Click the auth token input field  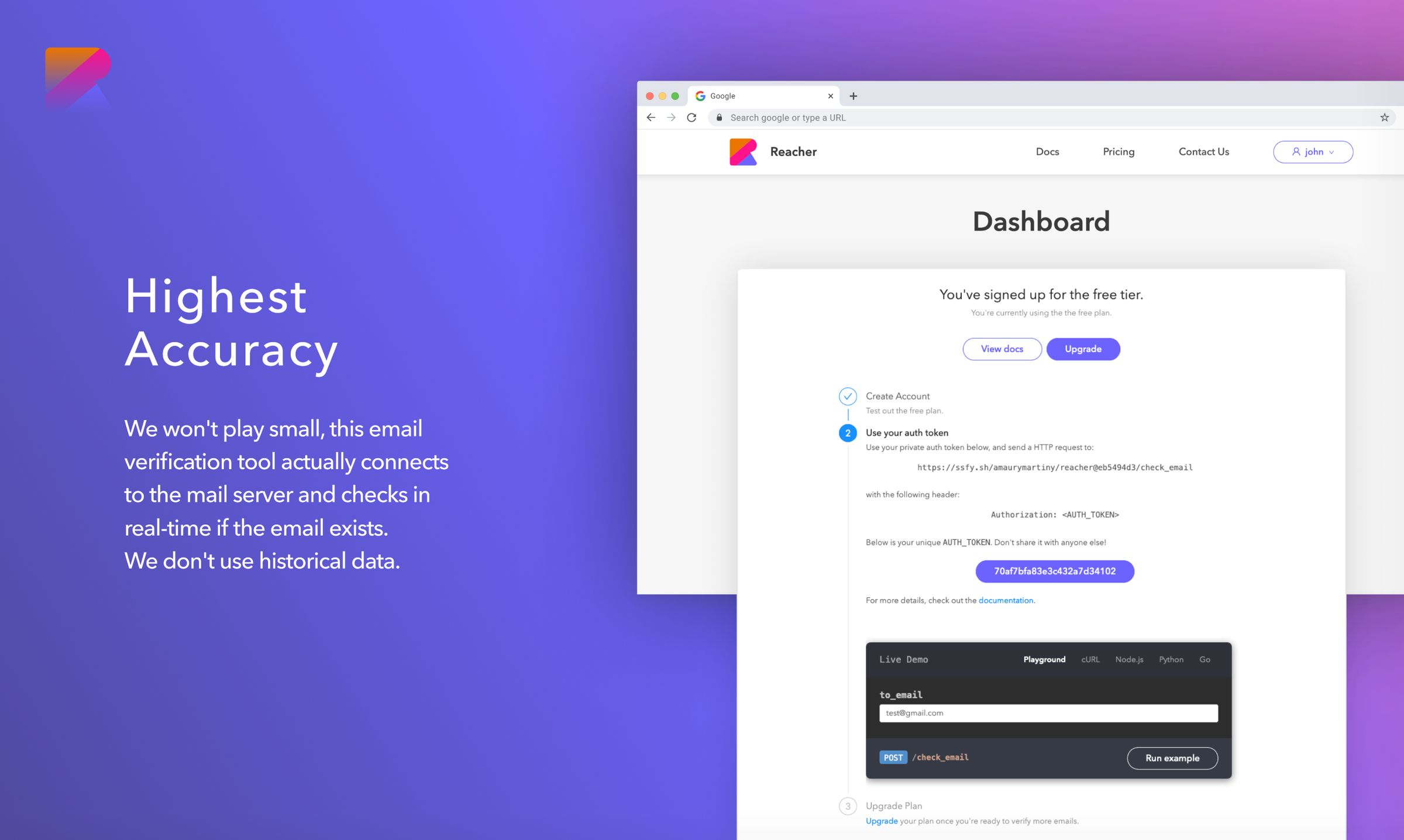click(x=1055, y=571)
